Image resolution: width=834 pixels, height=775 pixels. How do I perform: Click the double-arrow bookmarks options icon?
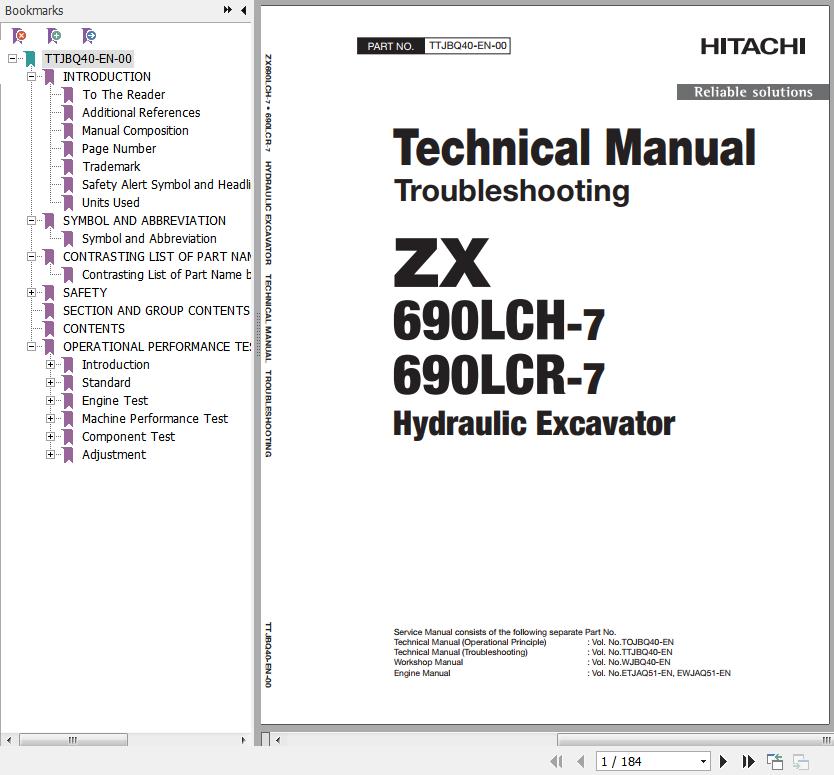pyautogui.click(x=228, y=10)
